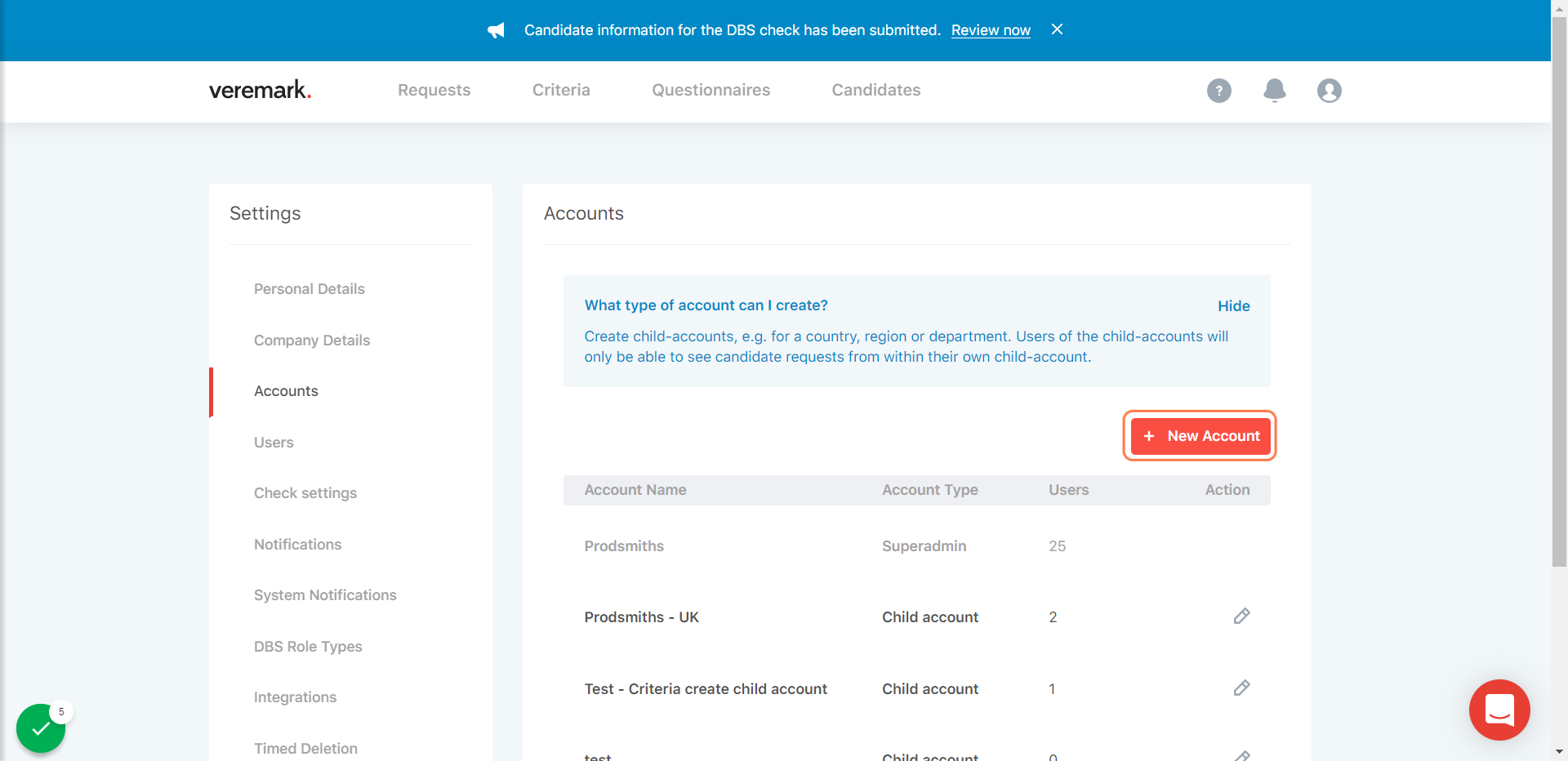1568x761 pixels.
Task: Click the Users column header
Action: (x=1068, y=490)
